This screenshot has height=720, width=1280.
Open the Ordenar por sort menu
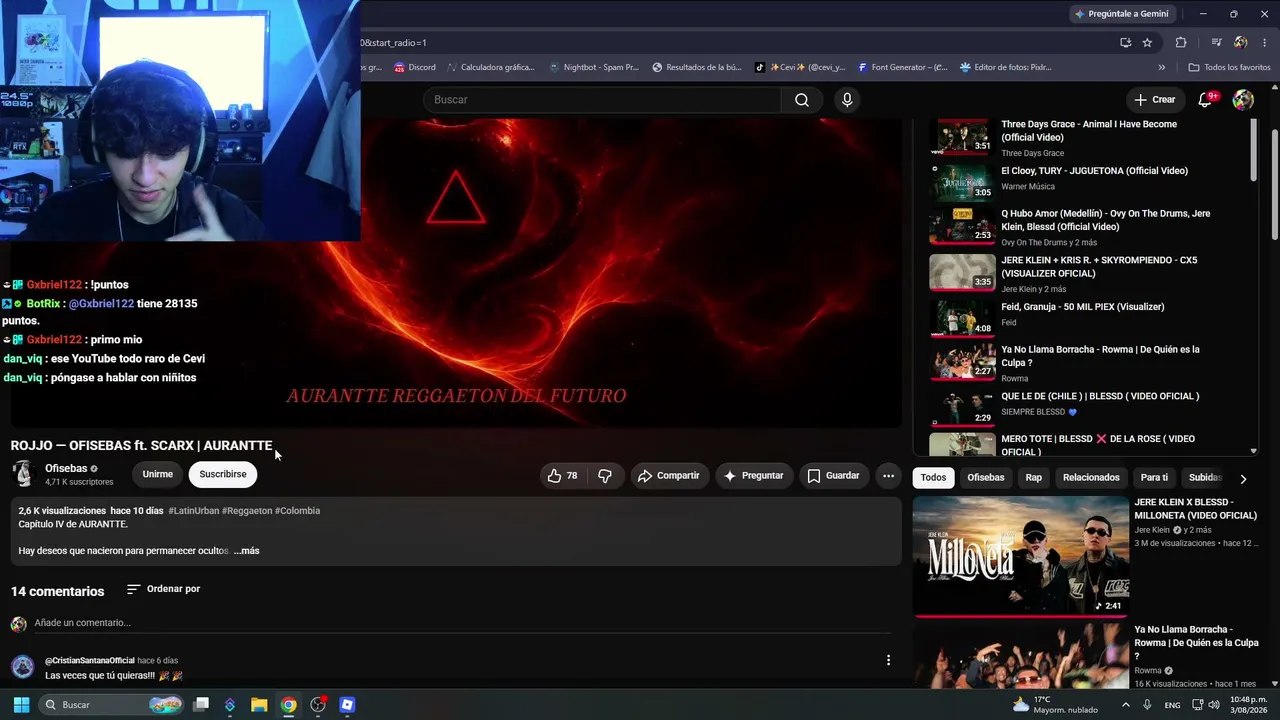164,590
